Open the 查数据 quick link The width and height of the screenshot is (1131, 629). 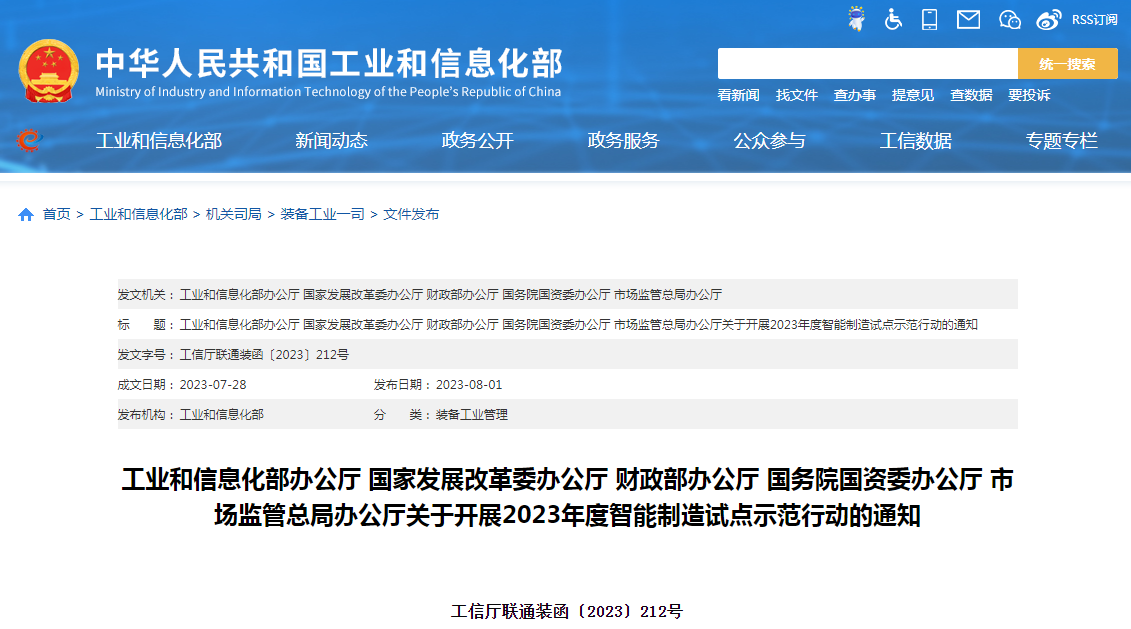tap(971, 95)
